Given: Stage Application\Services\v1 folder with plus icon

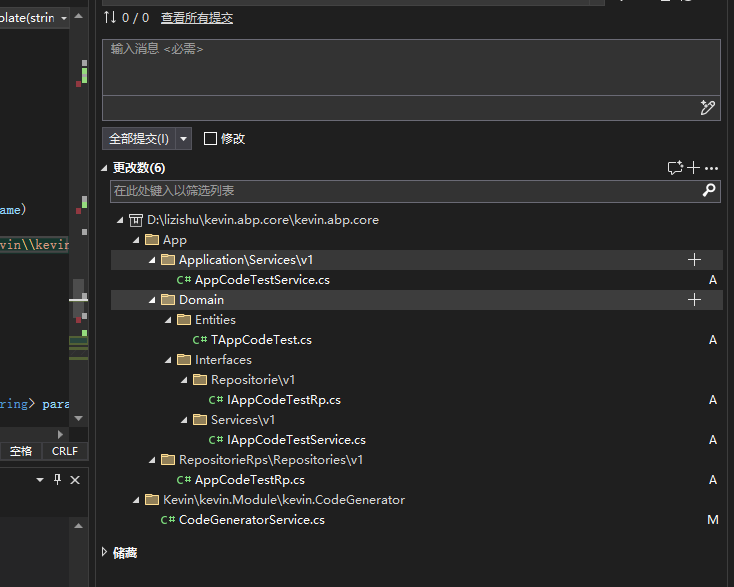Looking at the screenshot, I should click(694, 260).
